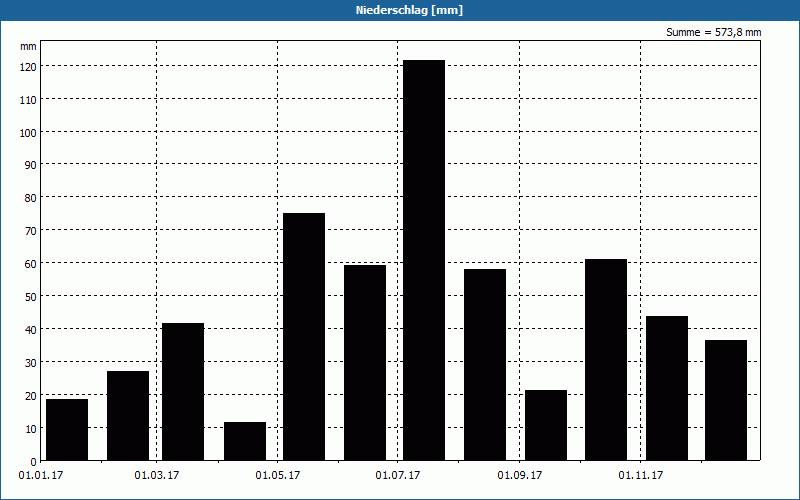Click the 70 y-axis value

tap(31, 231)
